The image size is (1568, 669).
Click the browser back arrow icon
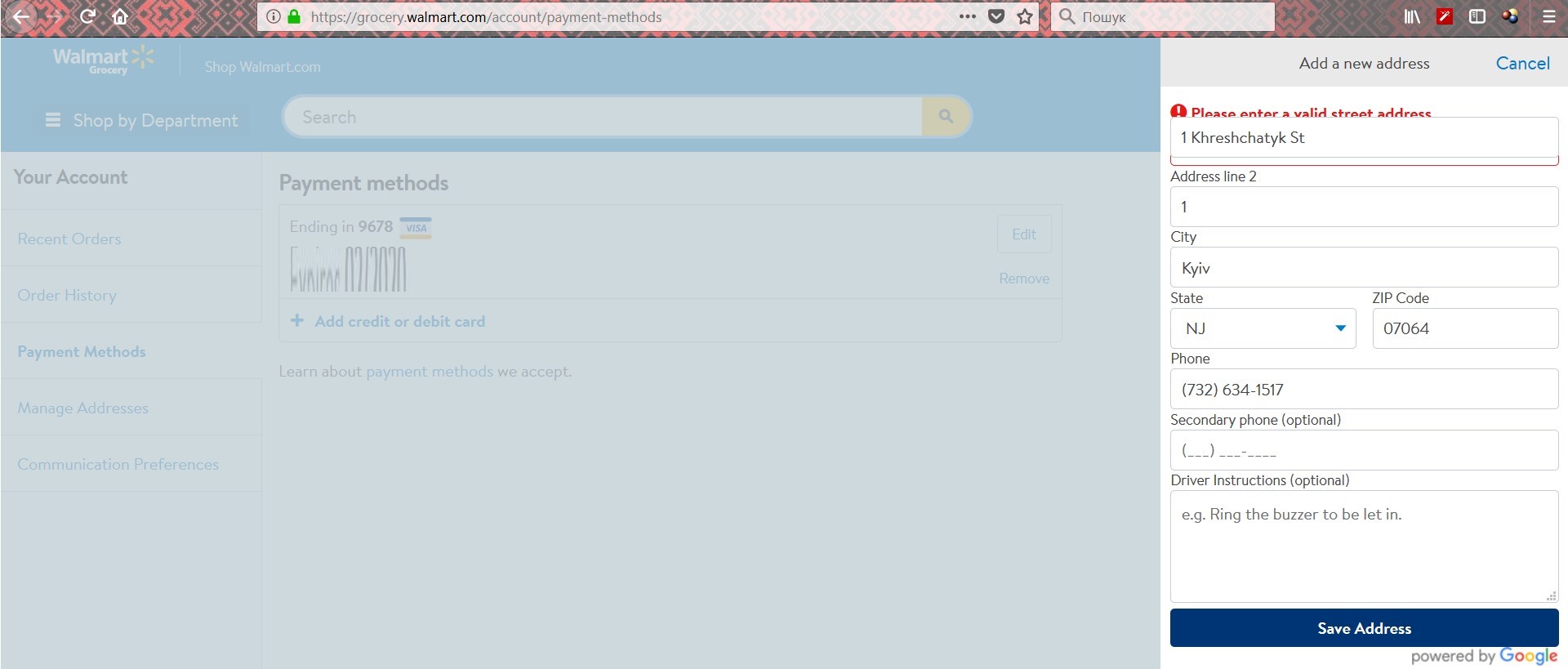[x=21, y=16]
